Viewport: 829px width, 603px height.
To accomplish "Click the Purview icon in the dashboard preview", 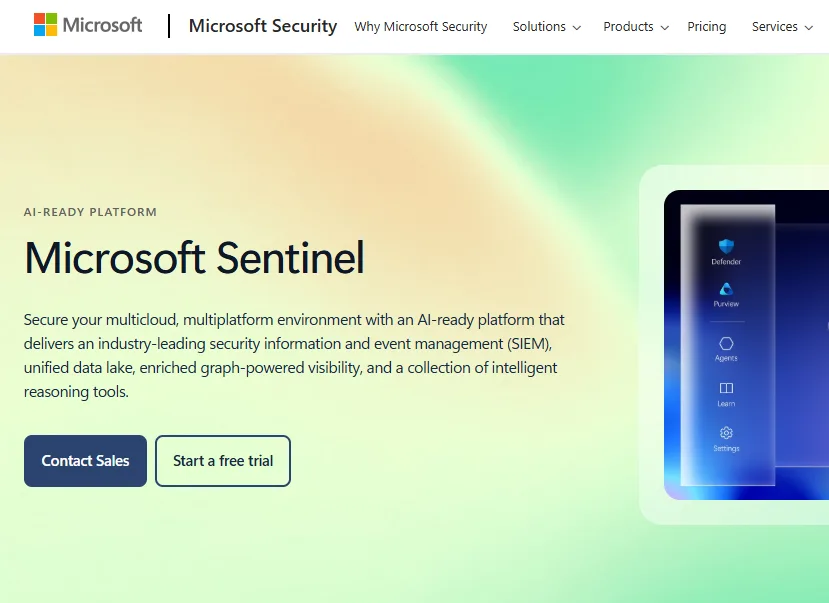I will click(x=727, y=289).
